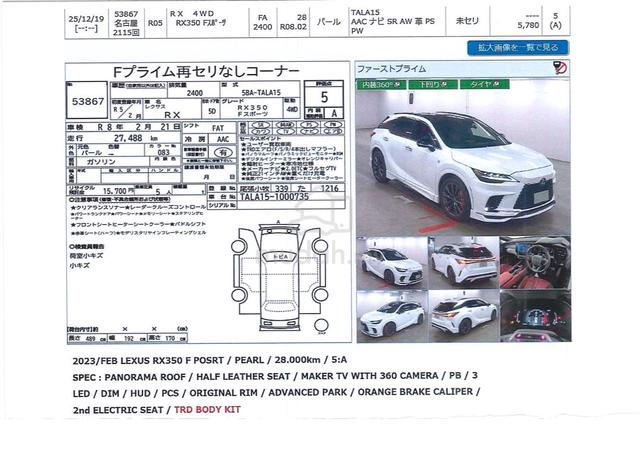Image resolution: width=640 pixels, height=452 pixels.
Task: Click the 未セリ status in the header row
Action: point(467,21)
